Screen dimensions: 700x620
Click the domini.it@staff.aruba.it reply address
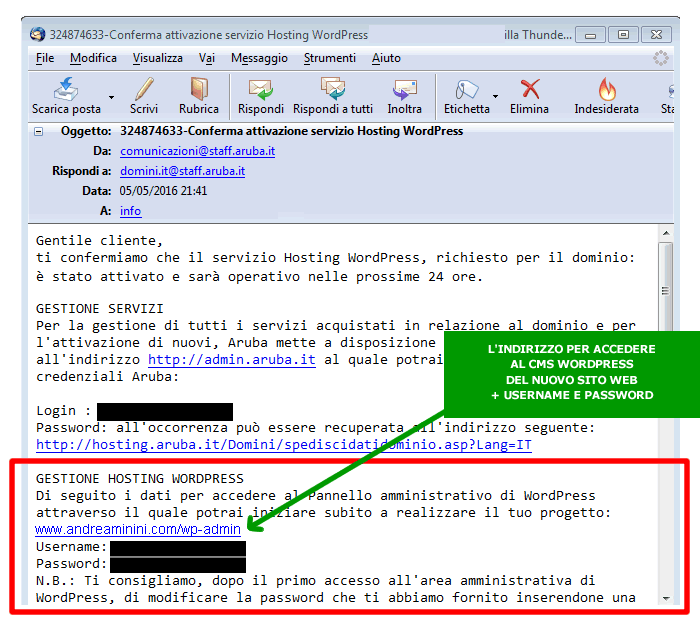tap(182, 171)
